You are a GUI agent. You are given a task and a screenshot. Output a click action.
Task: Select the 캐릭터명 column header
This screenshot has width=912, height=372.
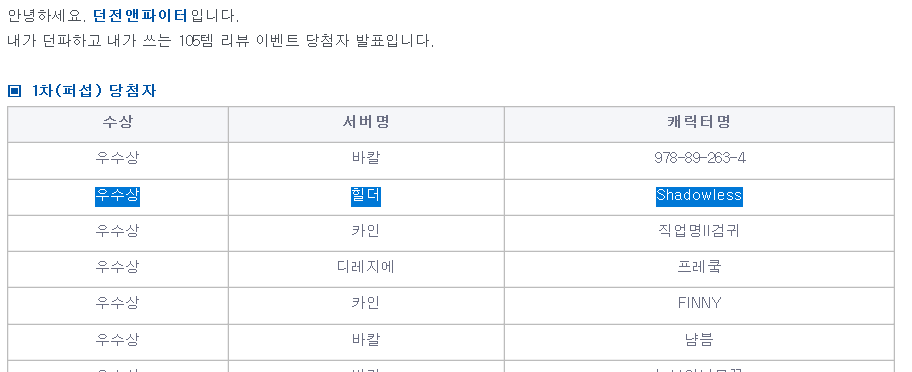pyautogui.click(x=699, y=122)
